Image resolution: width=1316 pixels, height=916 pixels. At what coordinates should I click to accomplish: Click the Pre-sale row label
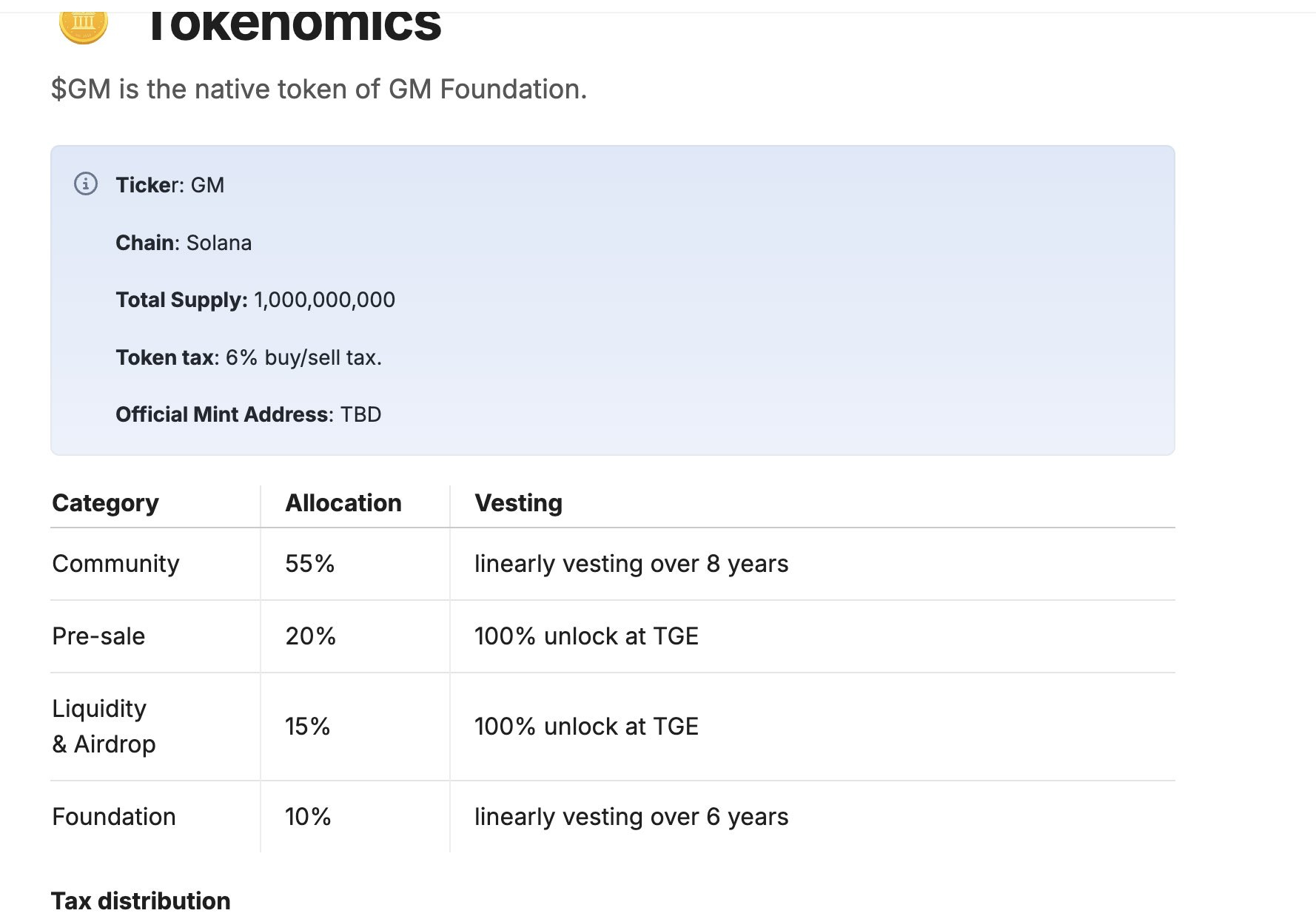pyautogui.click(x=98, y=636)
